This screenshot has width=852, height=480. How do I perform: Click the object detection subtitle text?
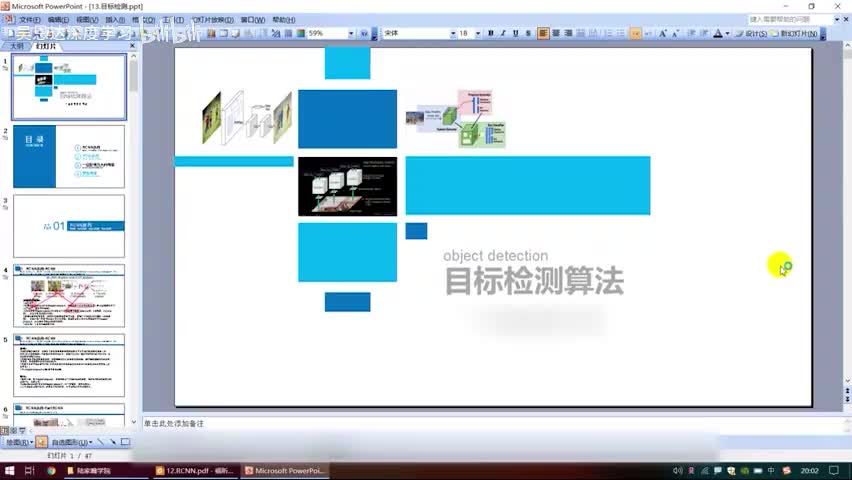(x=496, y=255)
